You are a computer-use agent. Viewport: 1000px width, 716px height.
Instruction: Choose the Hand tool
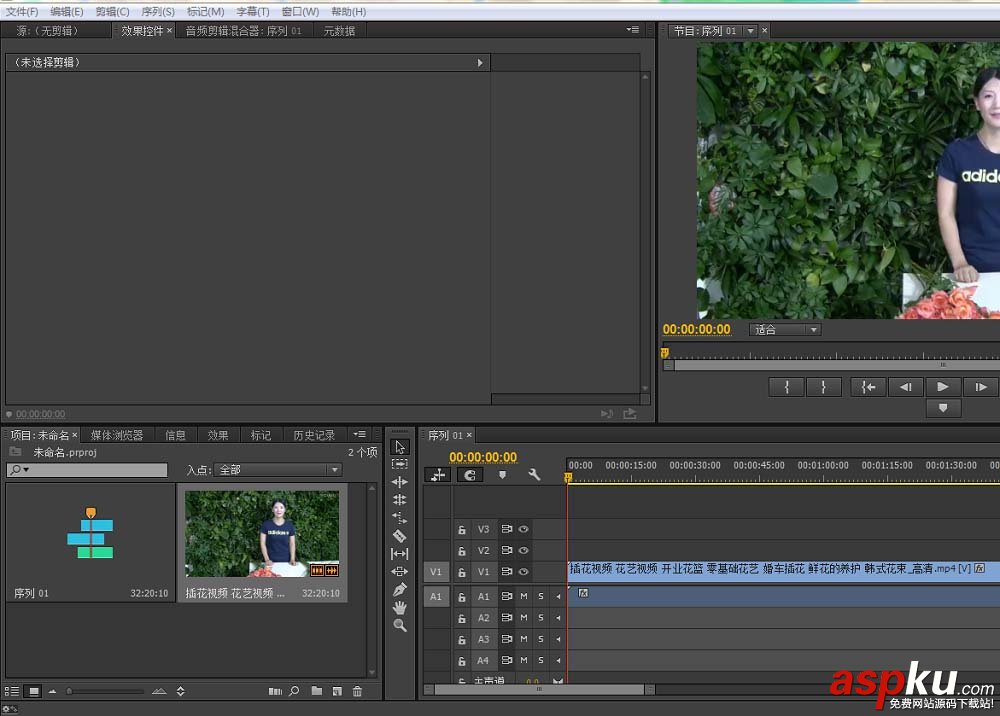[x=399, y=607]
